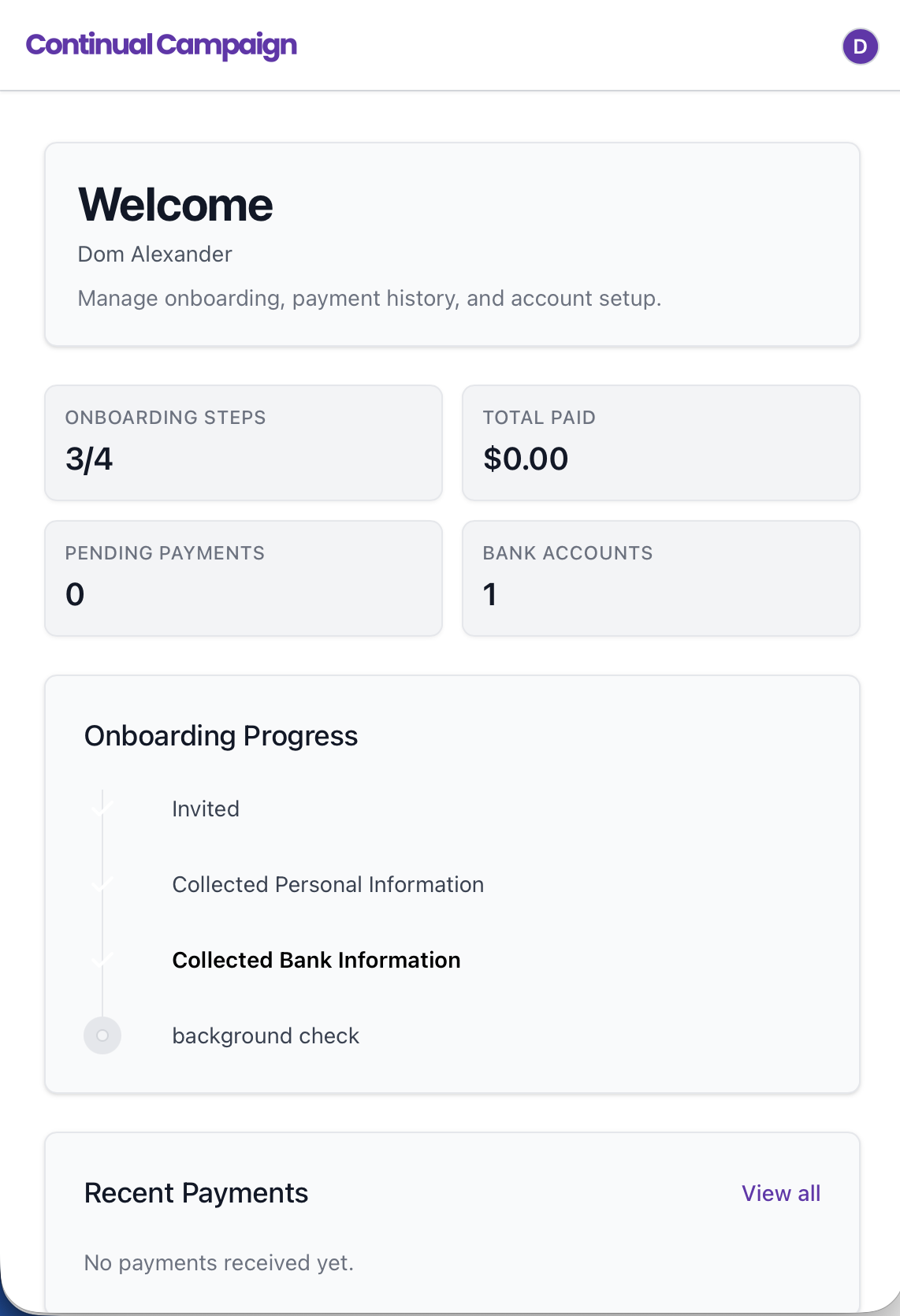900x1316 pixels.
Task: Click the Onboarding Progress heading
Action: coord(221,735)
